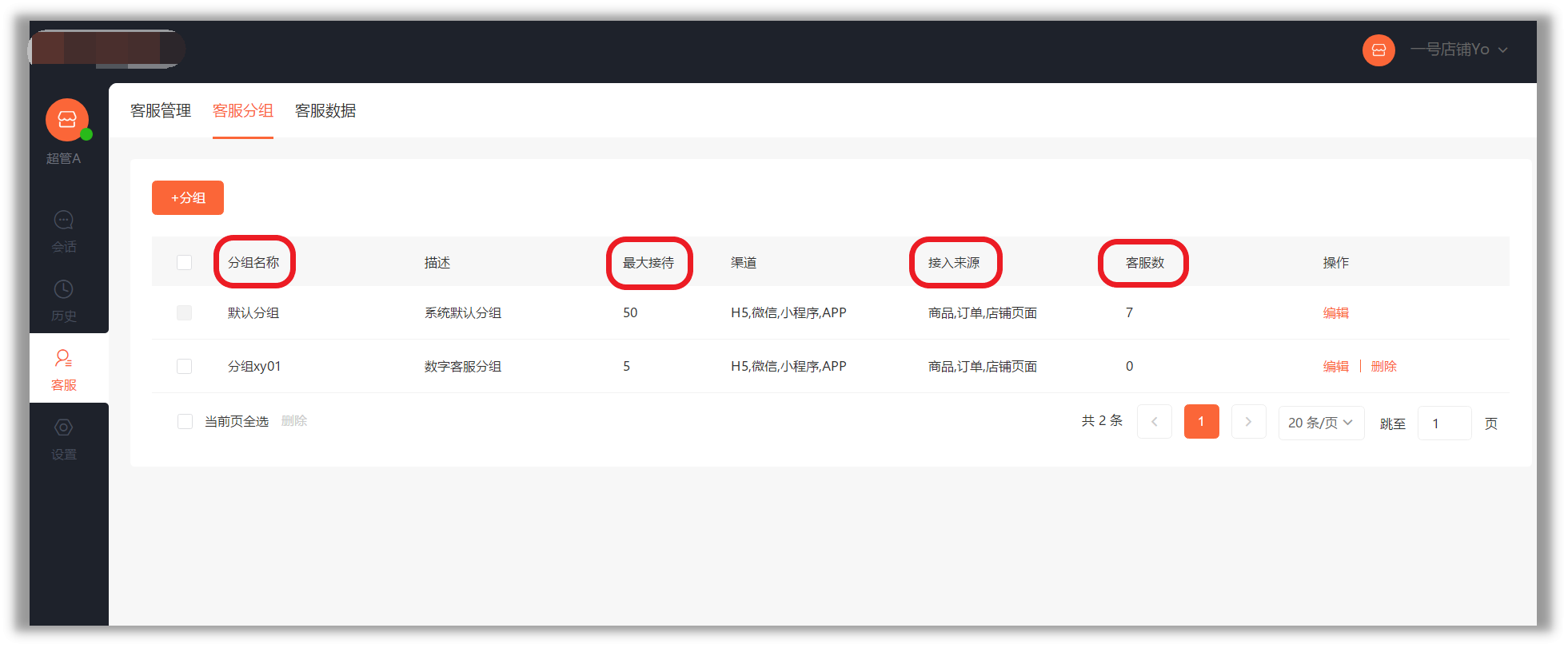Go to previous page arrow
Screen dimensions: 1568x648
point(1154,422)
